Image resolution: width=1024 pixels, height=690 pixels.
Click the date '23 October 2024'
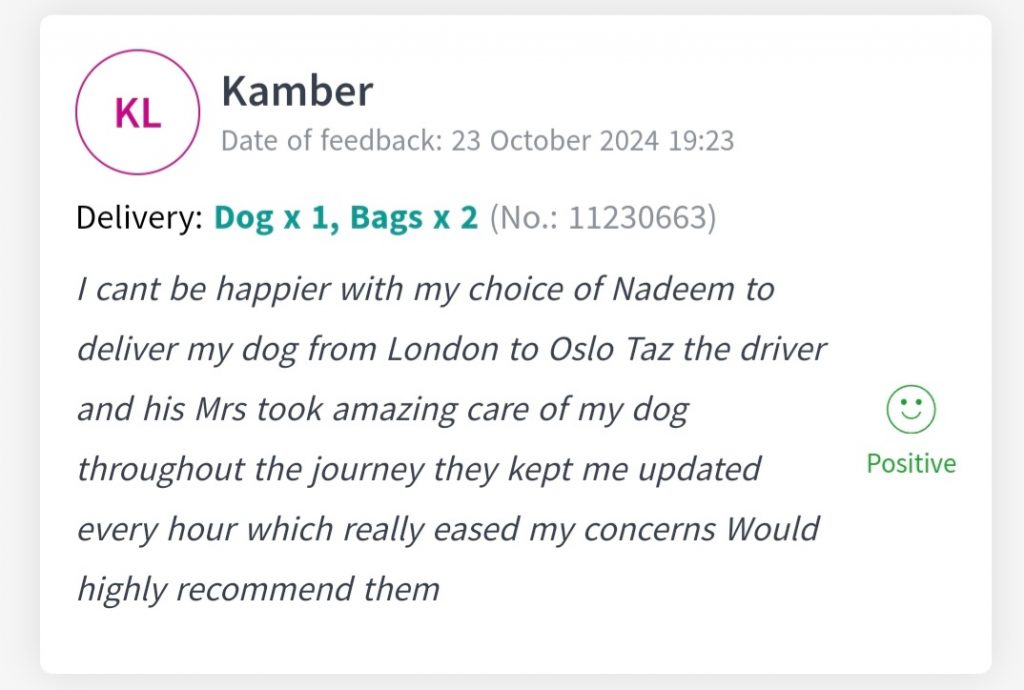555,141
